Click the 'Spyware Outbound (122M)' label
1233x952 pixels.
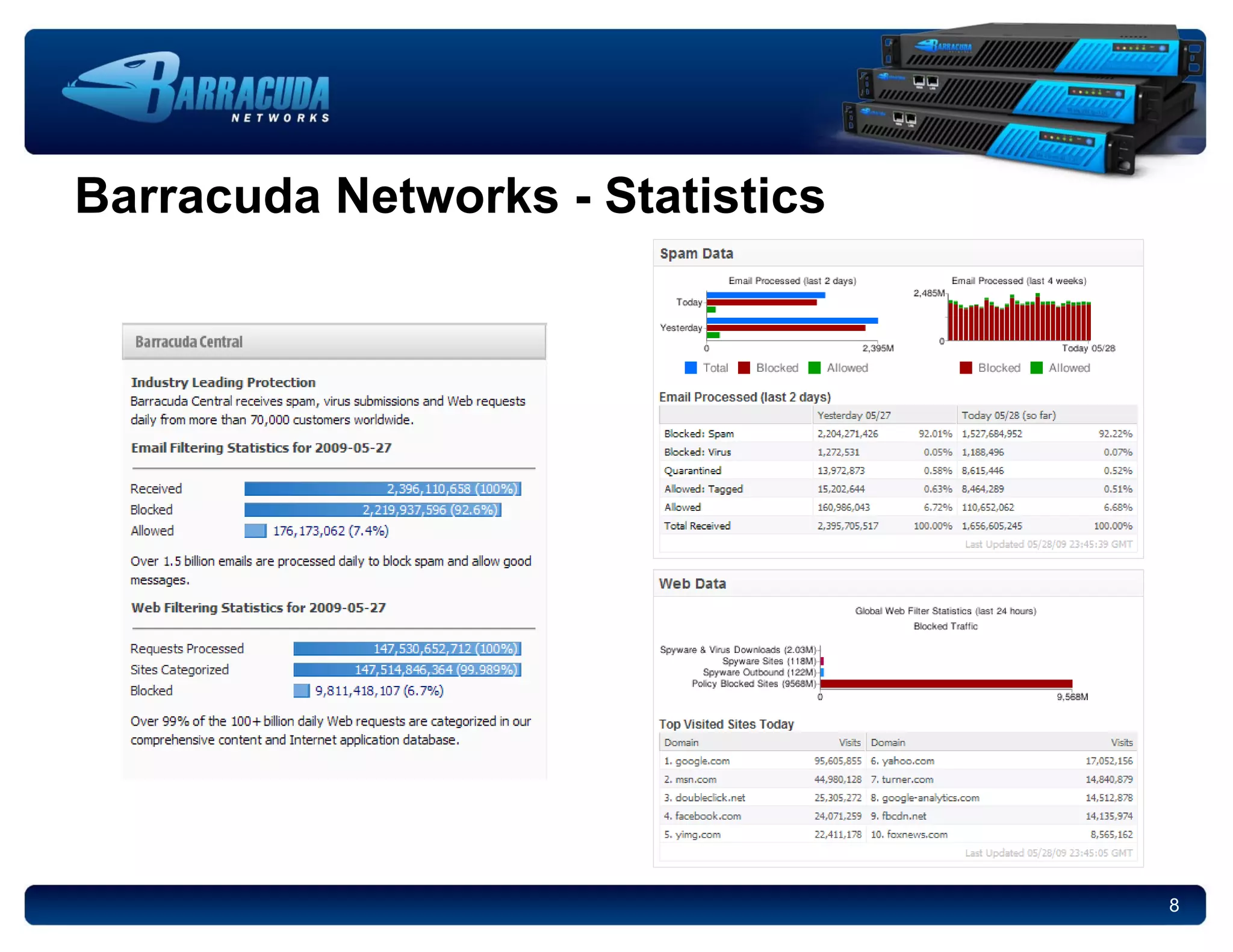pos(760,672)
